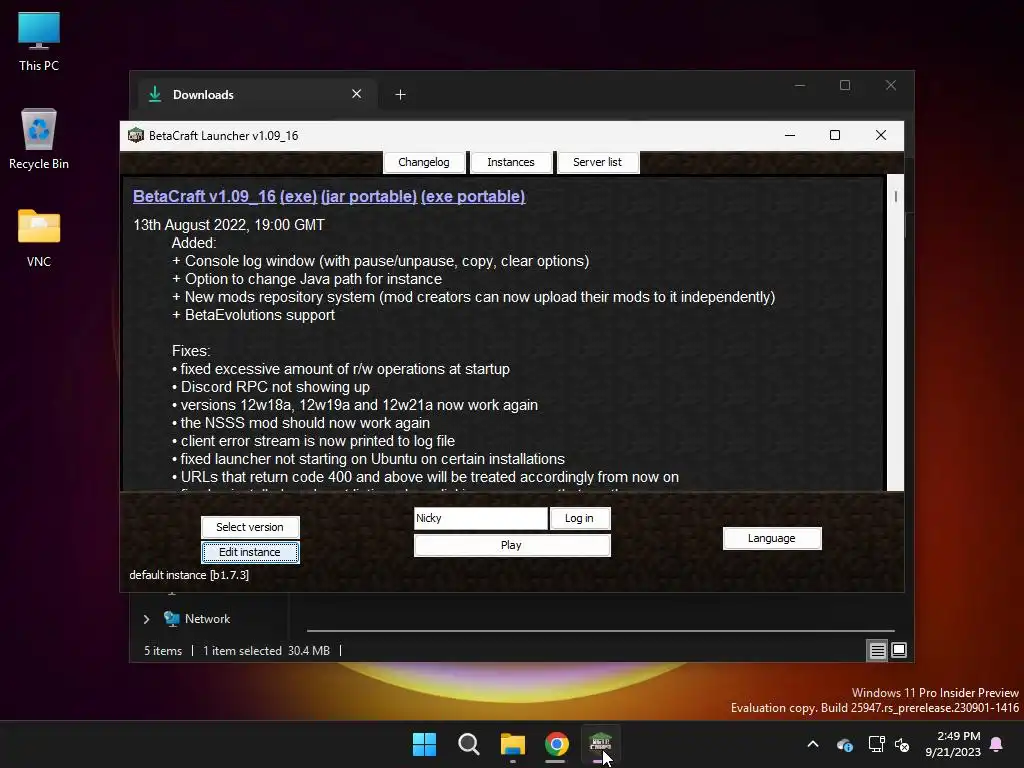Click the 'default instance [b1.7.3]' label
The width and height of the screenshot is (1024, 768).
[189, 575]
